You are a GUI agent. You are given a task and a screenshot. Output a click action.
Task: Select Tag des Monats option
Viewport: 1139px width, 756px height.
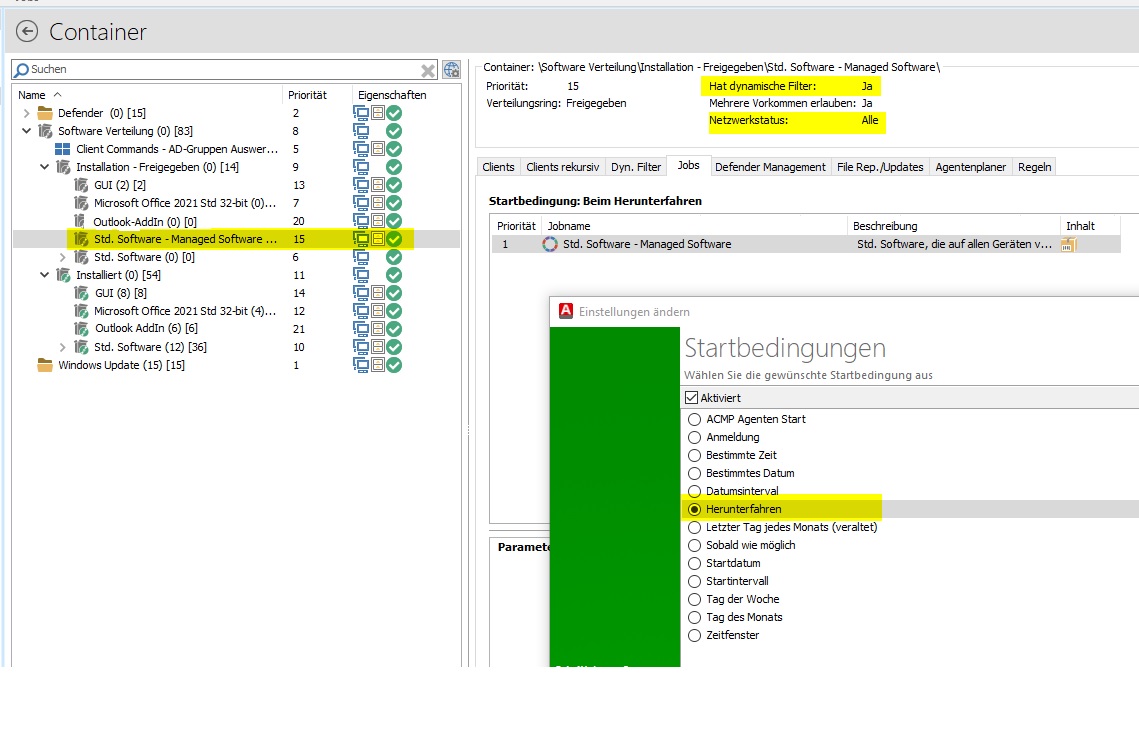coord(694,617)
